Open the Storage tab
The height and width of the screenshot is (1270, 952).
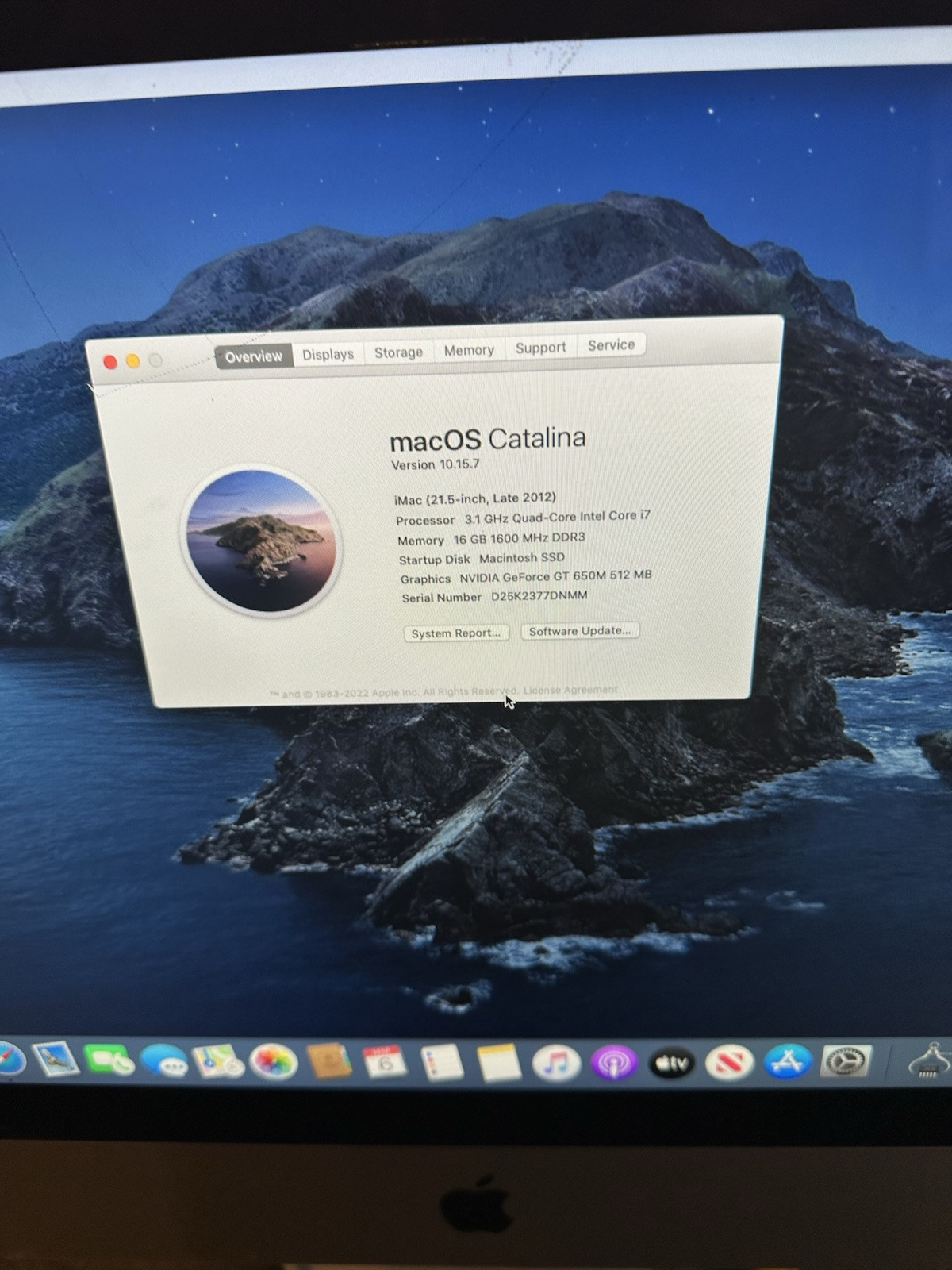click(398, 352)
